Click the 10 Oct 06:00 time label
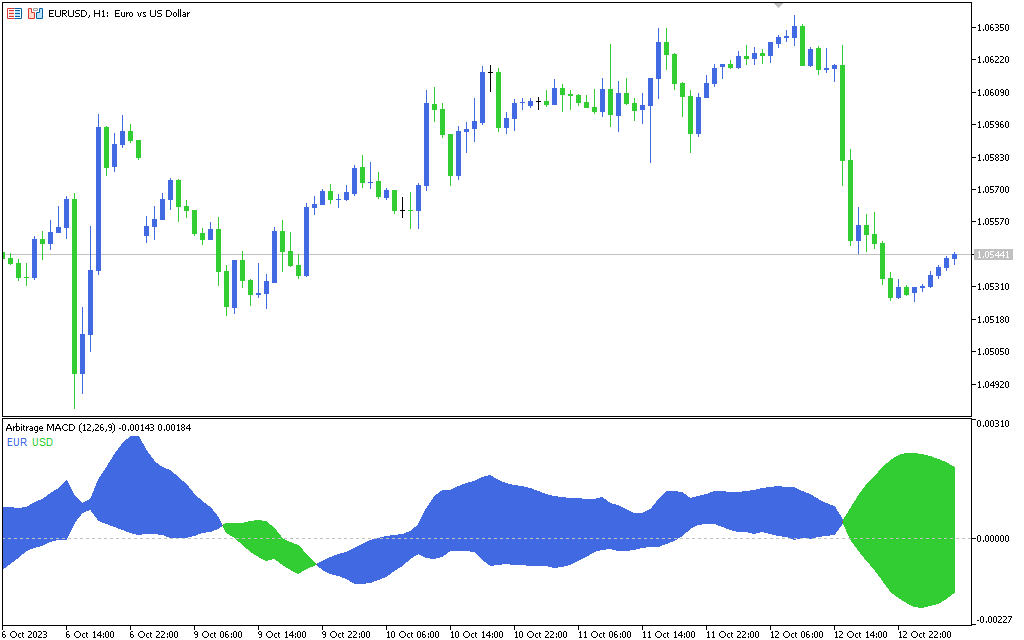 [x=412, y=634]
